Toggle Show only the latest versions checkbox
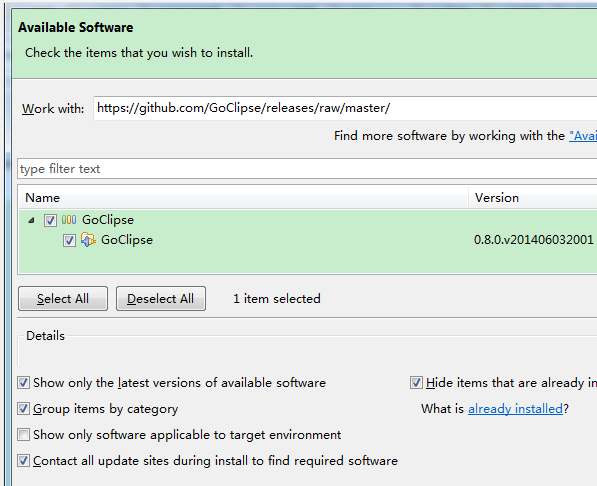597x486 pixels. [24, 382]
